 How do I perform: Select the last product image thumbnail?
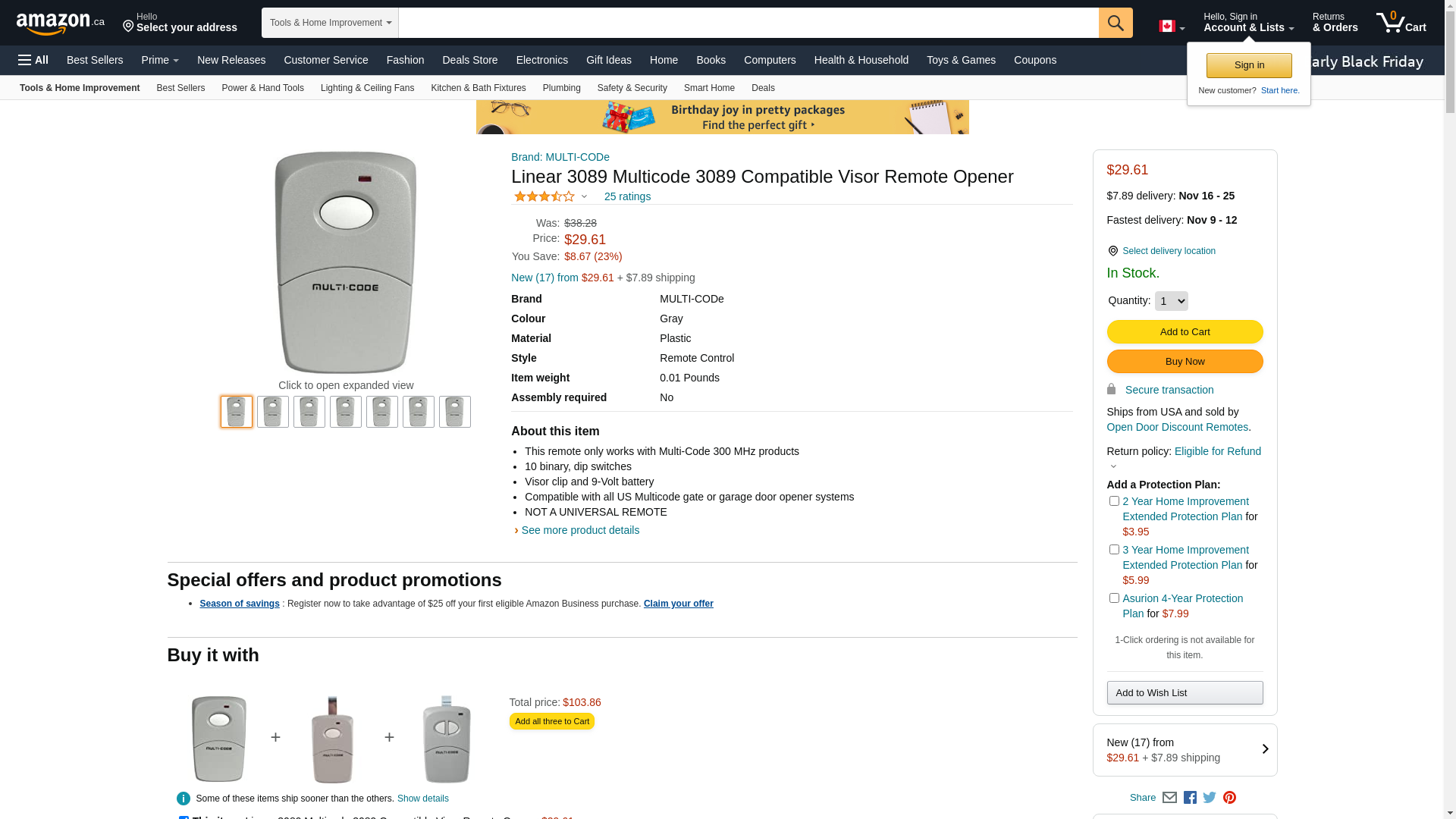pyautogui.click(x=455, y=412)
